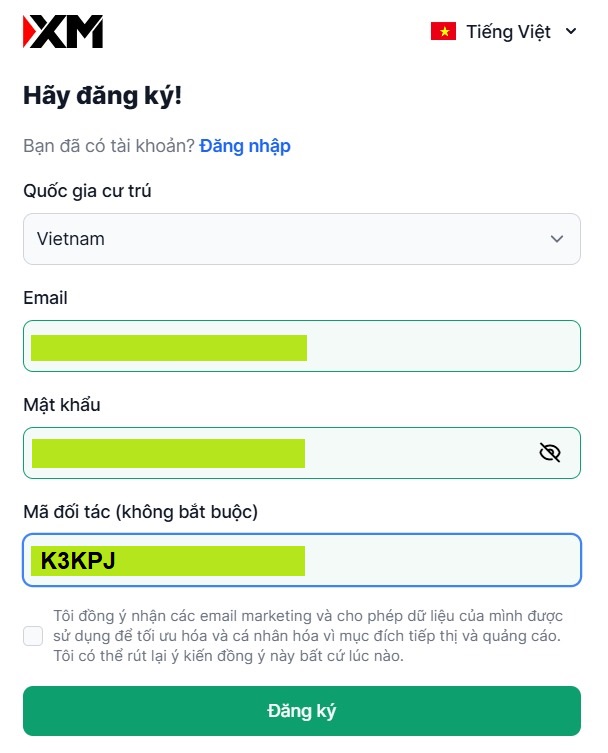The image size is (608, 753).
Task: Toggle password visibility with the eye icon
Action: (x=549, y=453)
